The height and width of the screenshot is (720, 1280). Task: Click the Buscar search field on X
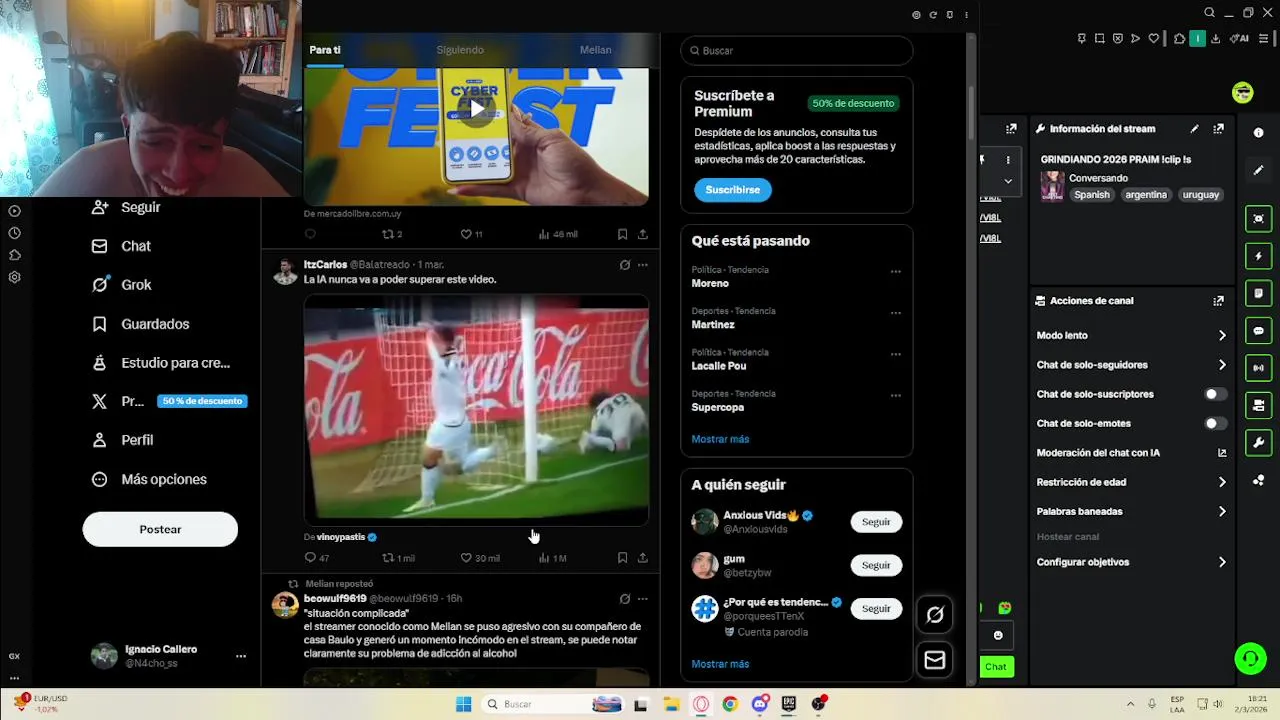(797, 50)
